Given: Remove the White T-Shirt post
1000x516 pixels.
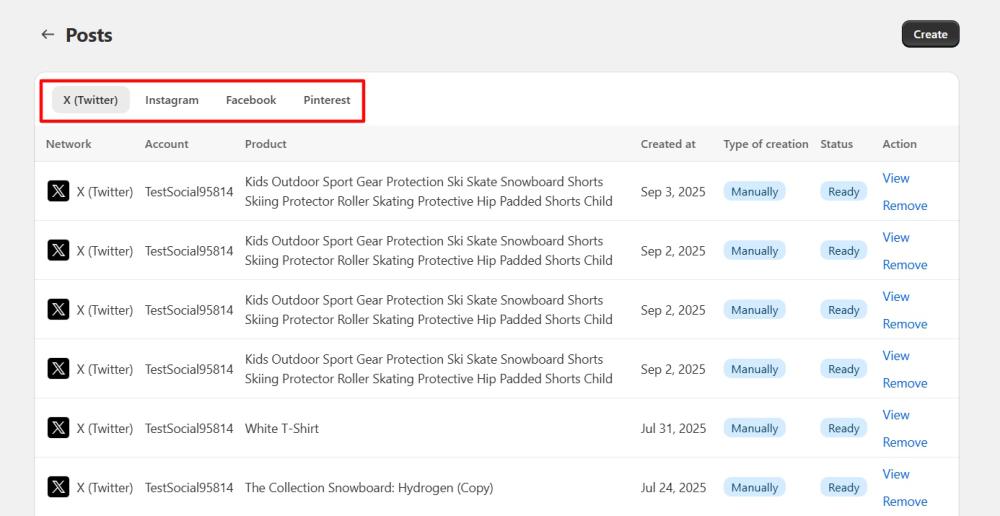Looking at the screenshot, I should (904, 442).
